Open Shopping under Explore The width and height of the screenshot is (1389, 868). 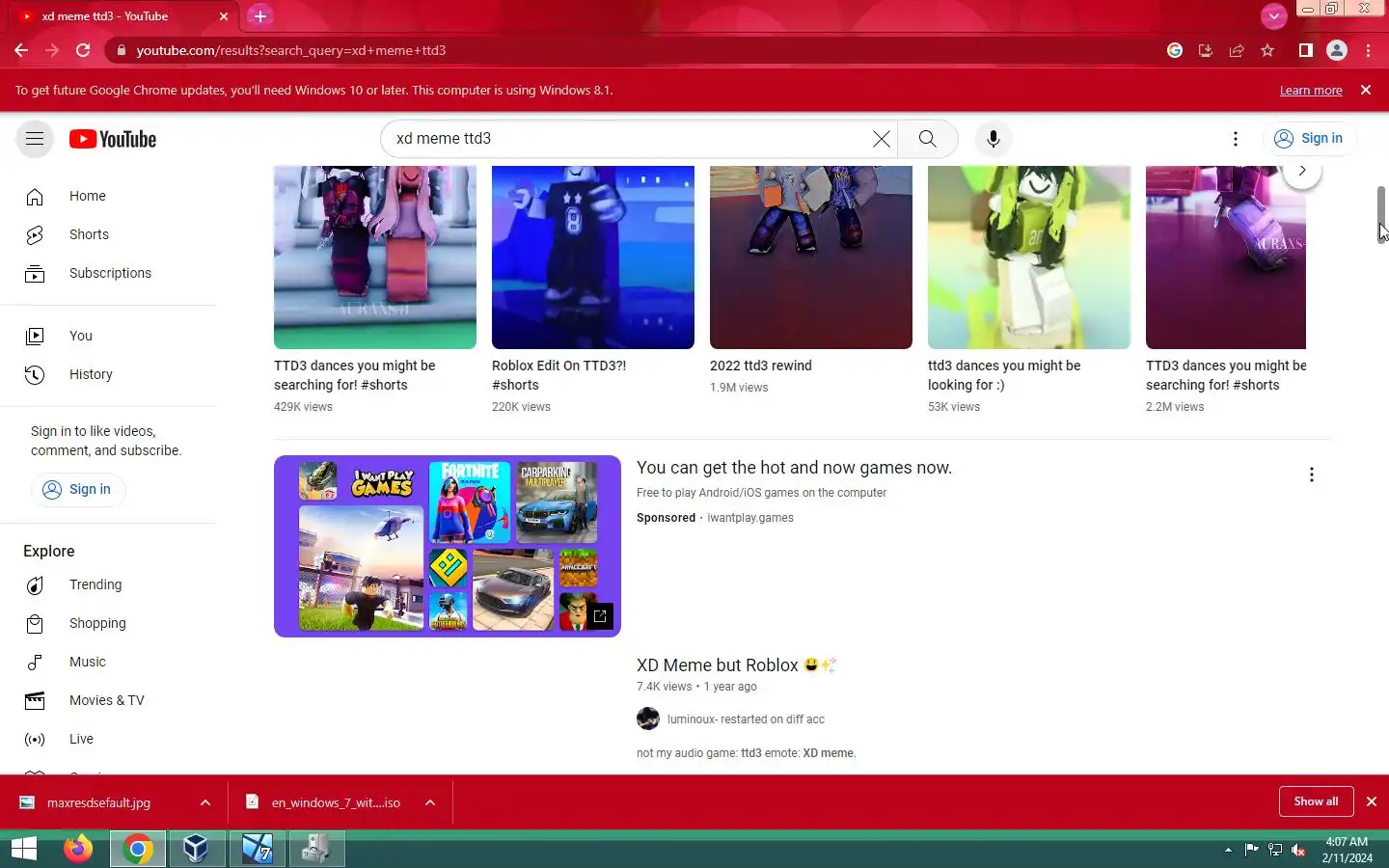point(108,623)
